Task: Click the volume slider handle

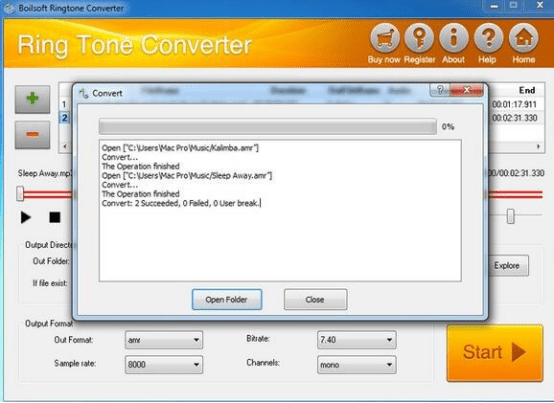Action: (511, 216)
